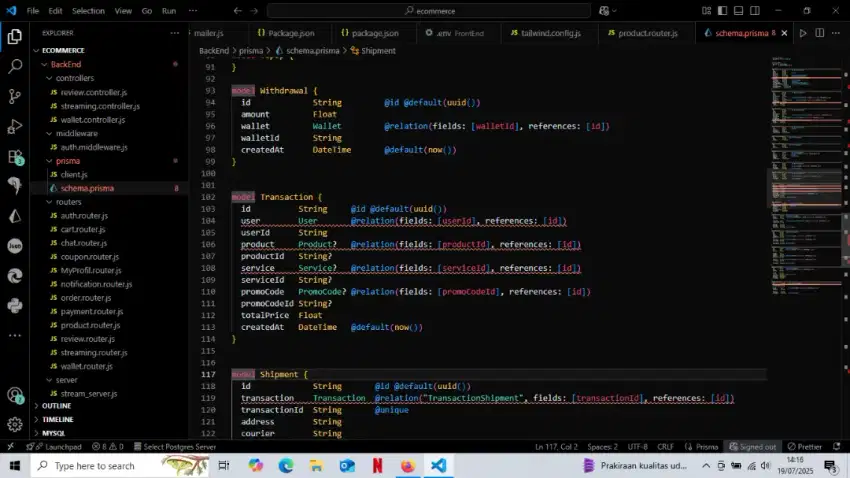The width and height of the screenshot is (850, 478).
Task: Open Microsoft Edge from the taskbar
Action: (286, 466)
